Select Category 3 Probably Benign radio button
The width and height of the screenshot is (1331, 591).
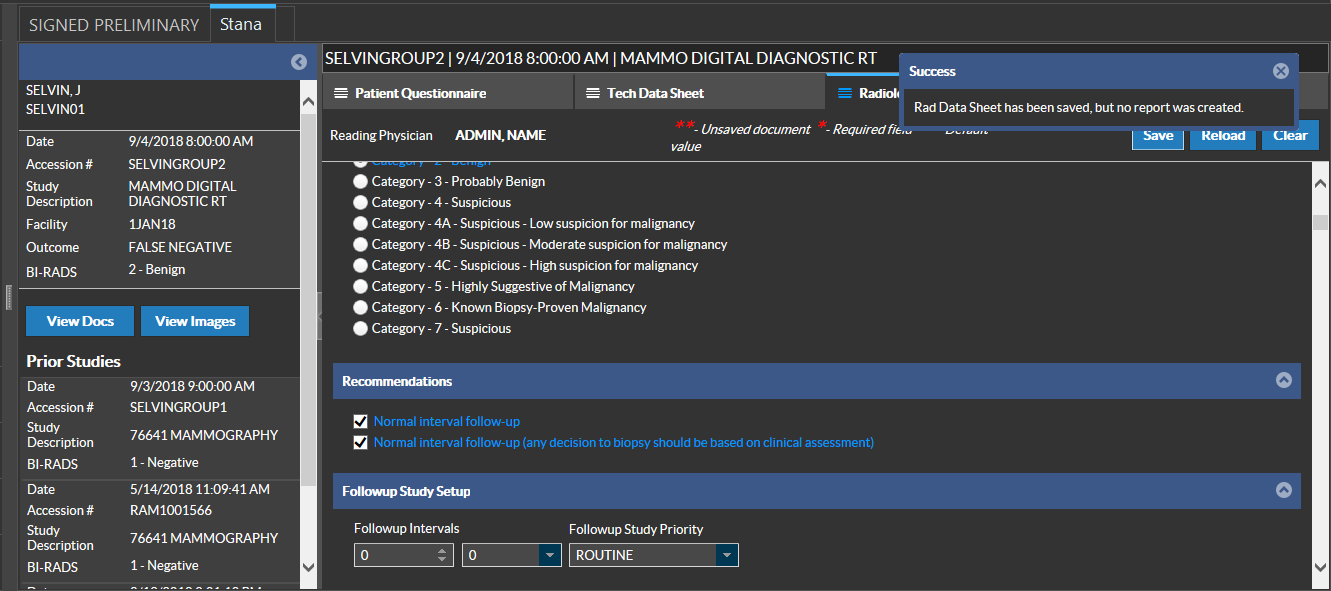pyautogui.click(x=360, y=182)
